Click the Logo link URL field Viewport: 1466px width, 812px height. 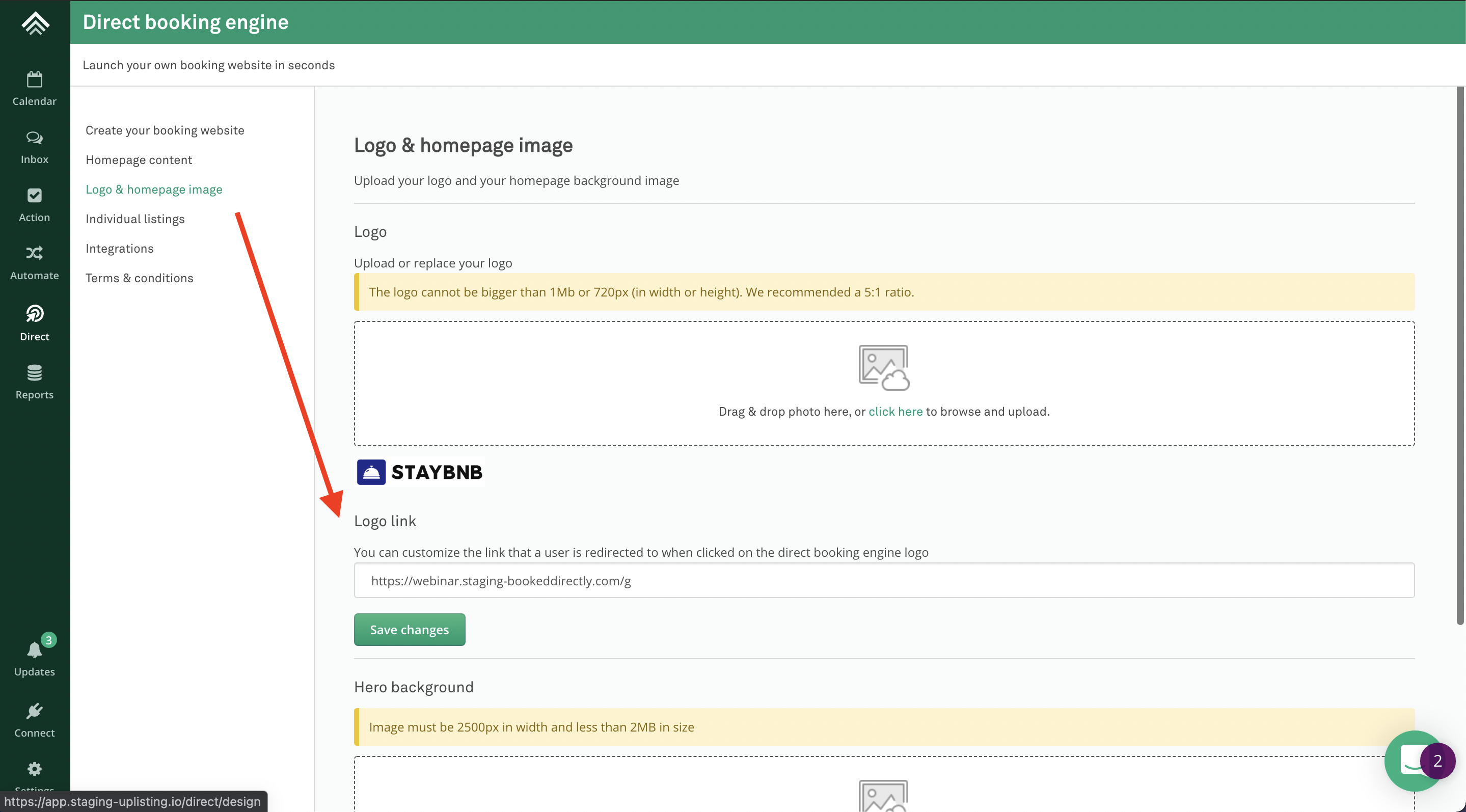point(884,580)
